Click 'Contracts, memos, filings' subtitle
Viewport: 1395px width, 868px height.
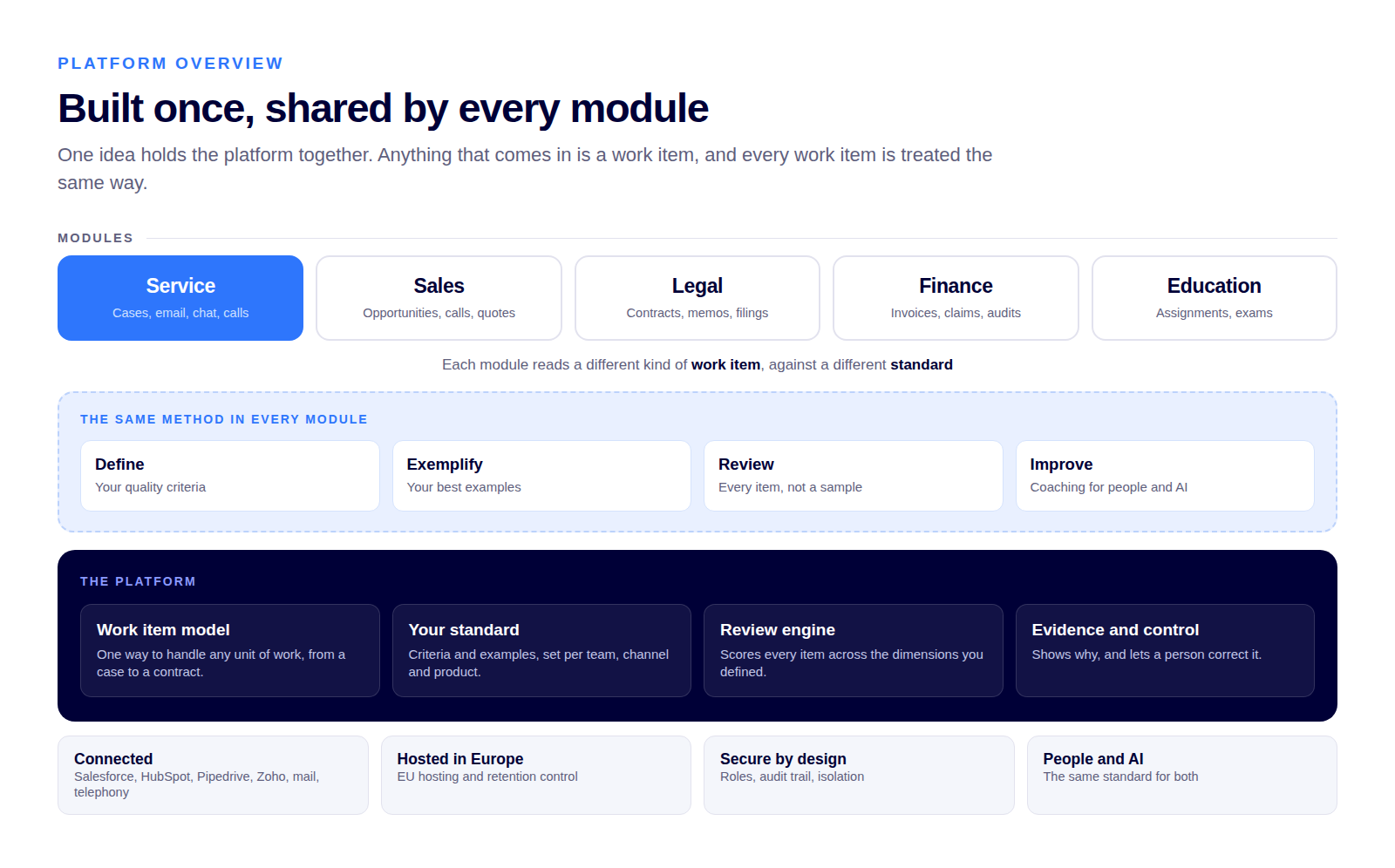tap(697, 313)
